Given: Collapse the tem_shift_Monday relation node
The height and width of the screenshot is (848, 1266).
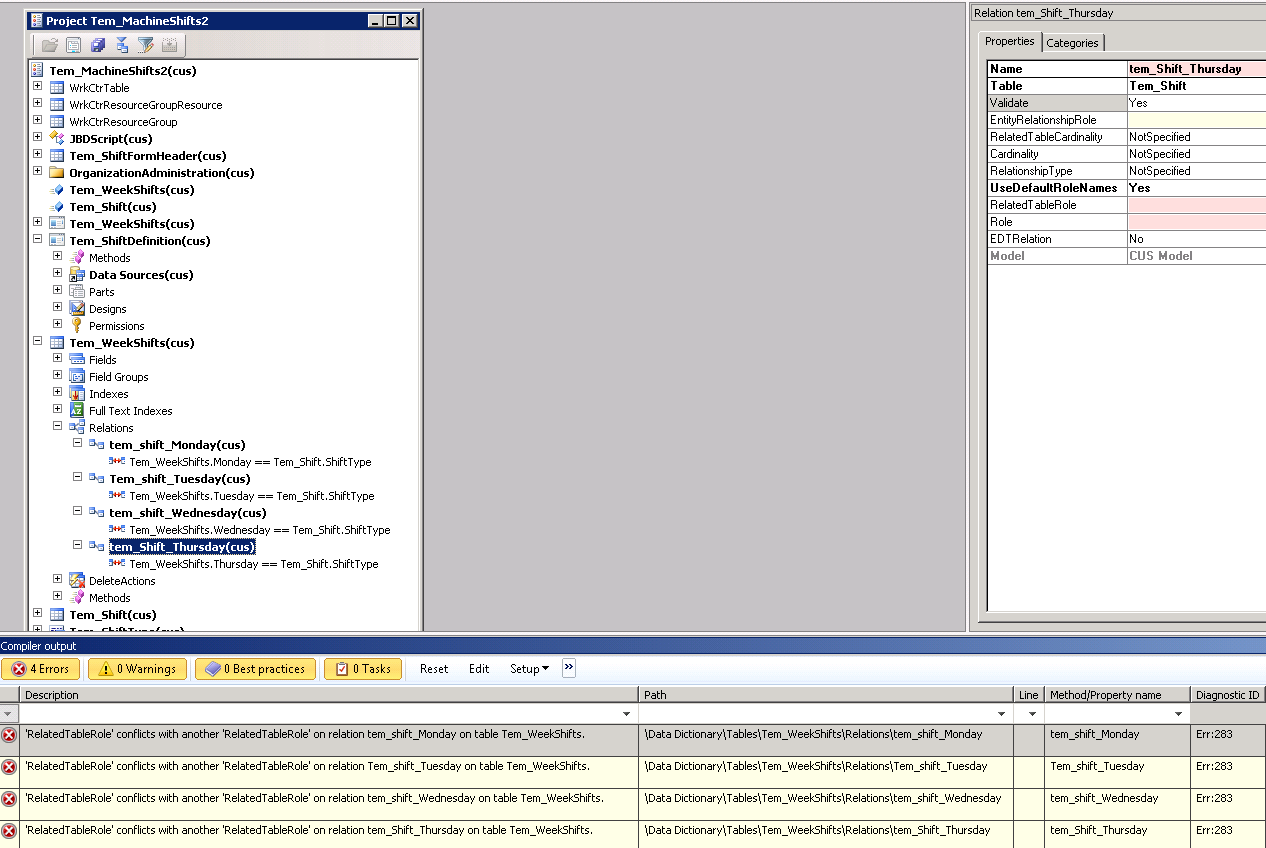Looking at the screenshot, I should pos(78,444).
